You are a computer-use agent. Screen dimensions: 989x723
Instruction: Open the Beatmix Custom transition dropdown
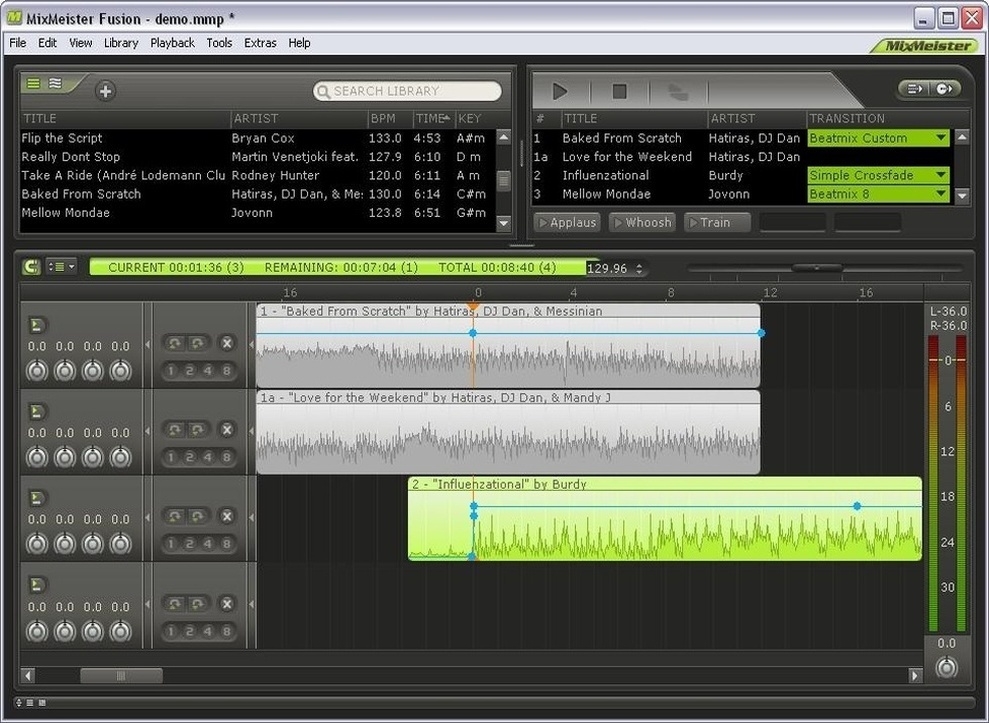(941, 138)
